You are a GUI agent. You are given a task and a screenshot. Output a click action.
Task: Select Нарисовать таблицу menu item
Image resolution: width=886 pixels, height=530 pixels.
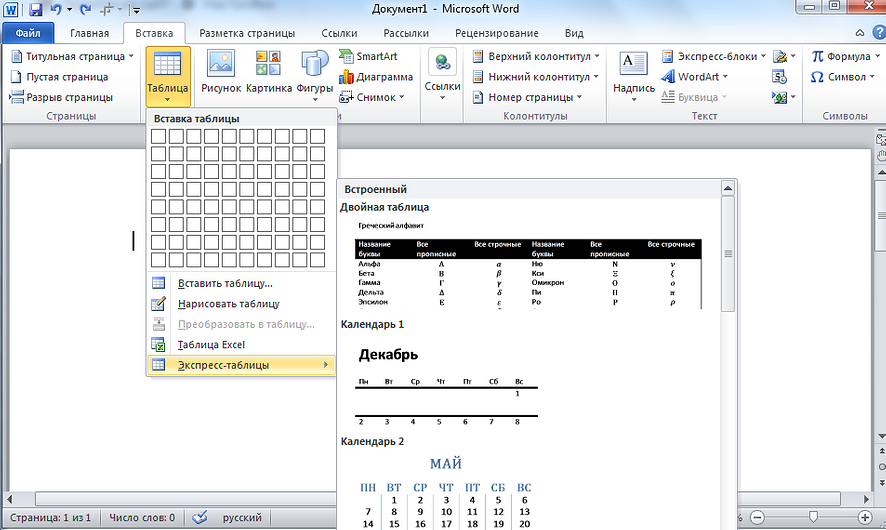click(228, 304)
